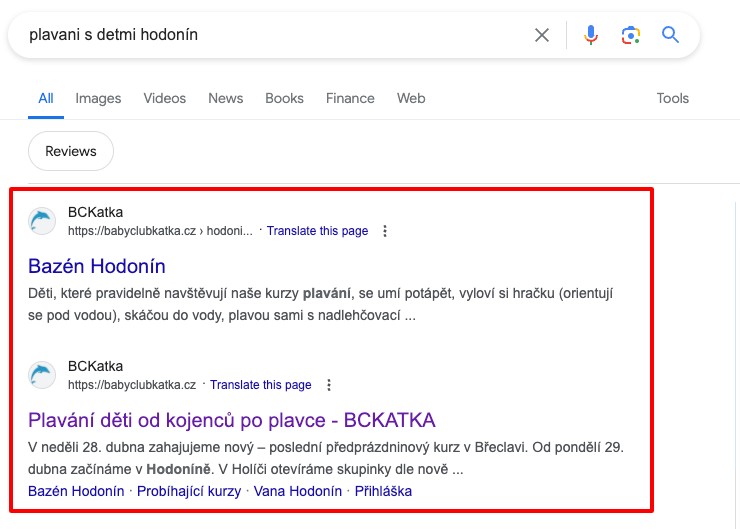Switch to the Images tab

(98, 98)
